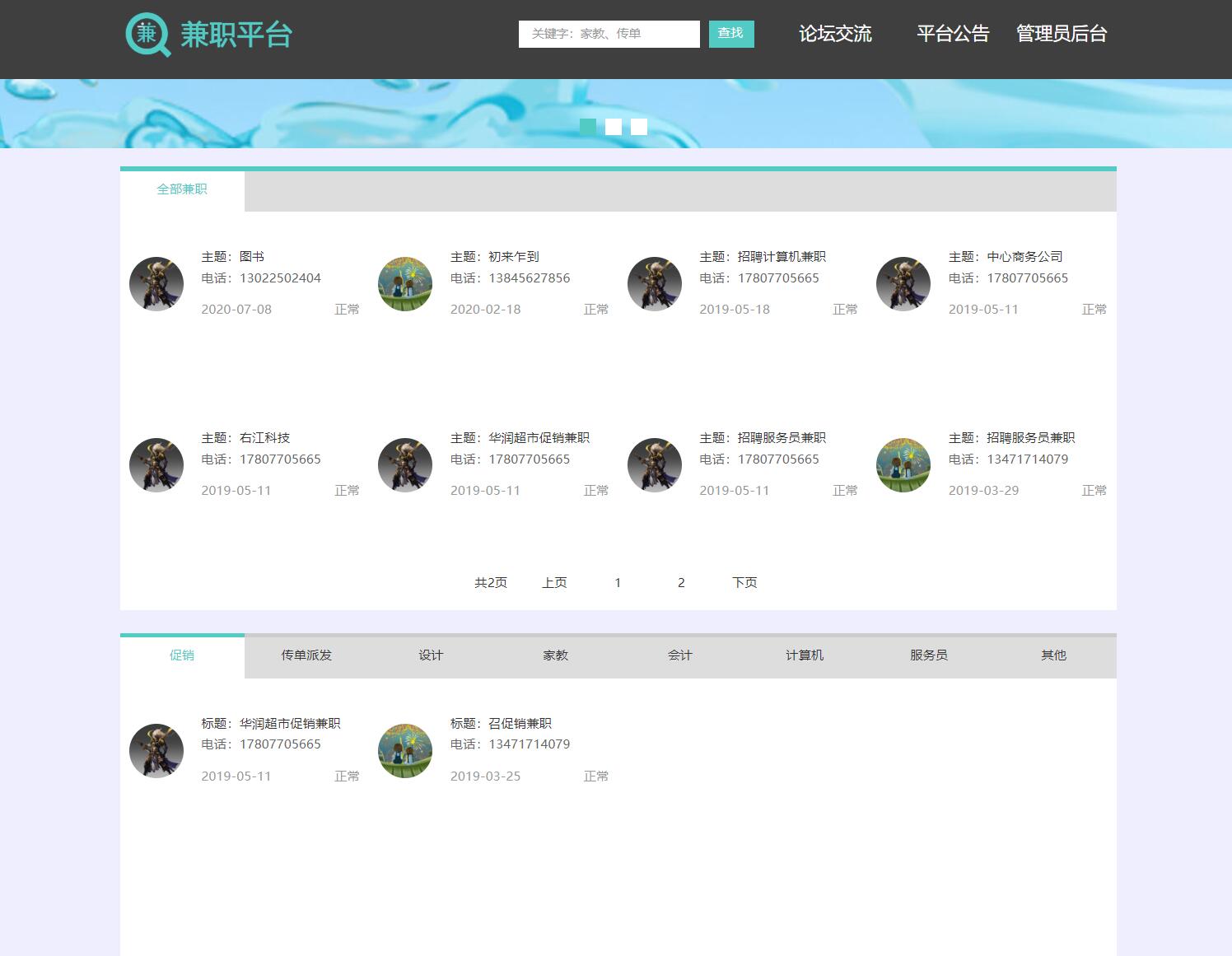Screen dimensions: 1232x956
Task: Click the avatar beside 华润超市促销兼职
Action: (x=404, y=464)
